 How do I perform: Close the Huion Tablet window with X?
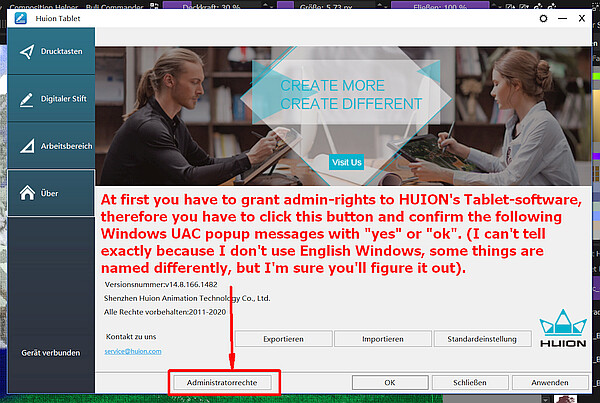click(582, 18)
